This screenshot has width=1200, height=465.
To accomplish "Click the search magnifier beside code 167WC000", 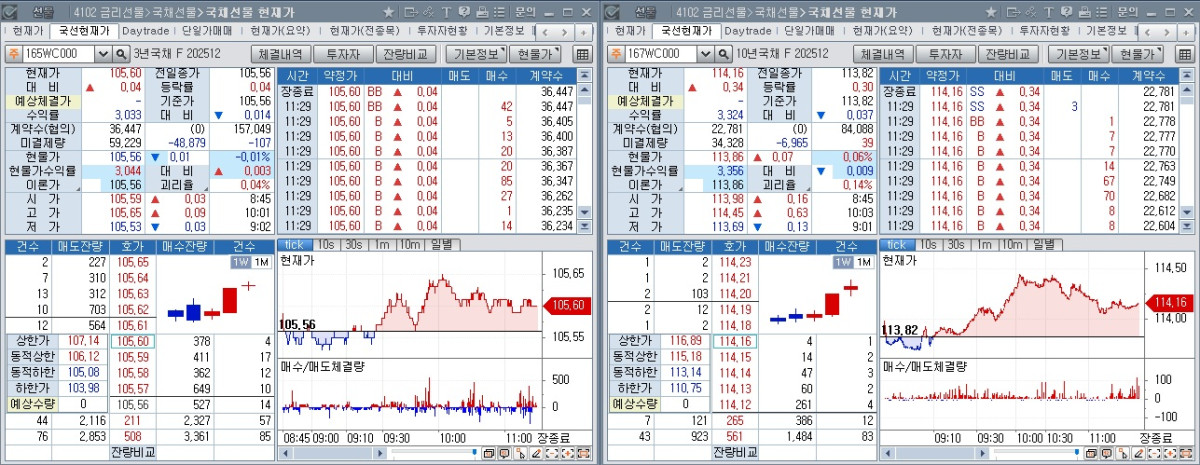I will [724, 53].
